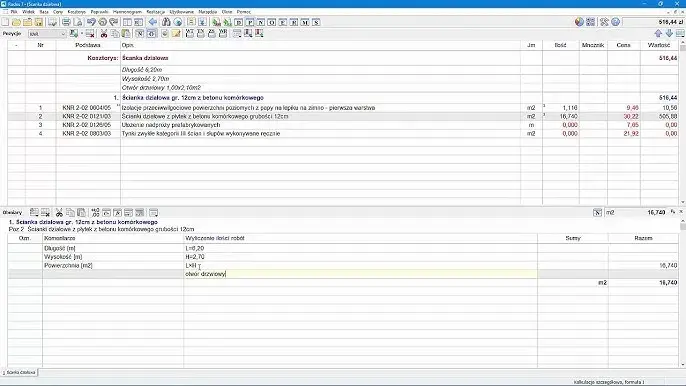Image resolution: width=686 pixels, height=386 pixels.
Task: Click the scissors cut icon in the Pozycje toolbar
Action: tap(104, 34)
